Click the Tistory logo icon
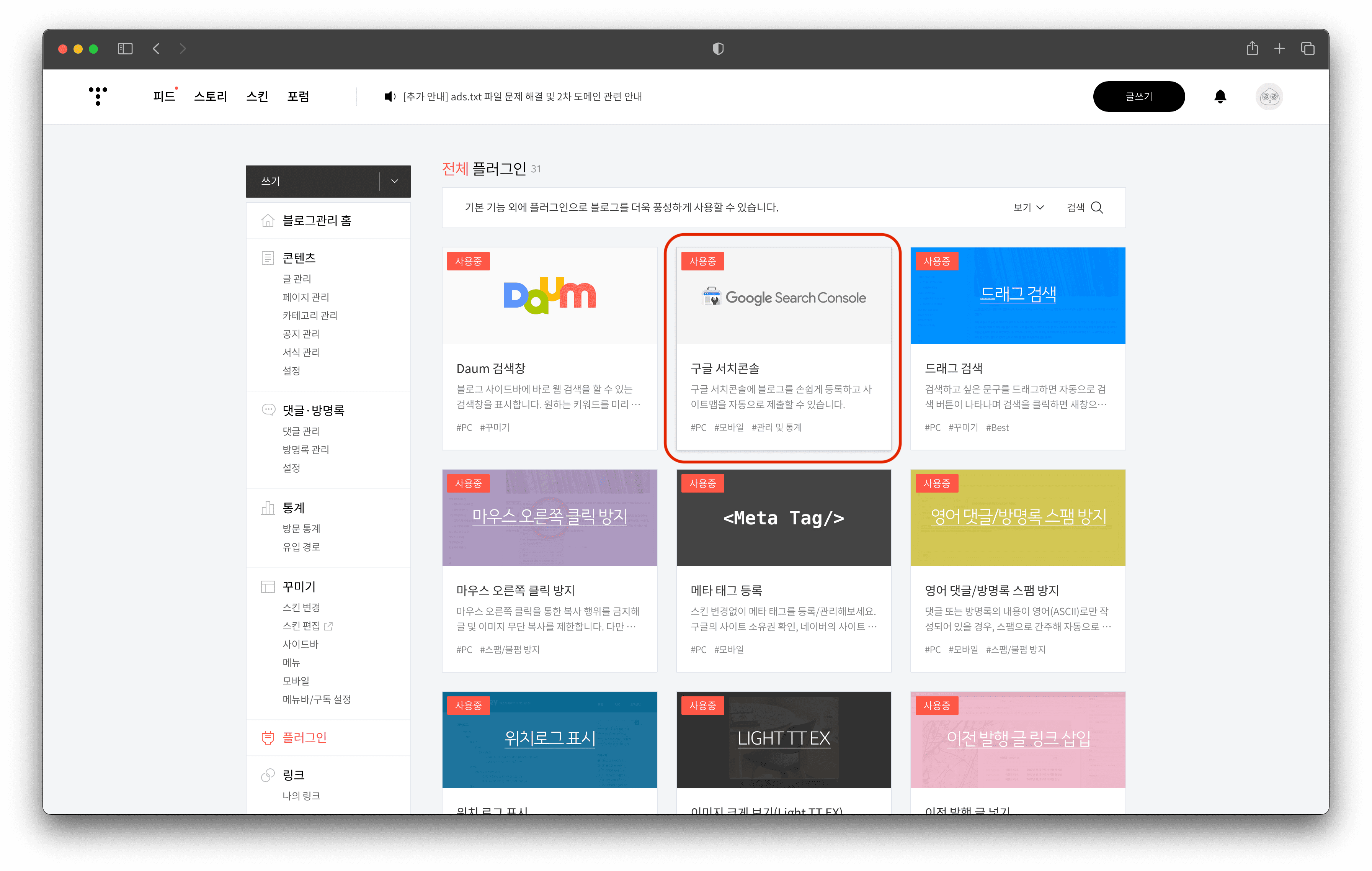The width and height of the screenshot is (1372, 871). click(98, 96)
